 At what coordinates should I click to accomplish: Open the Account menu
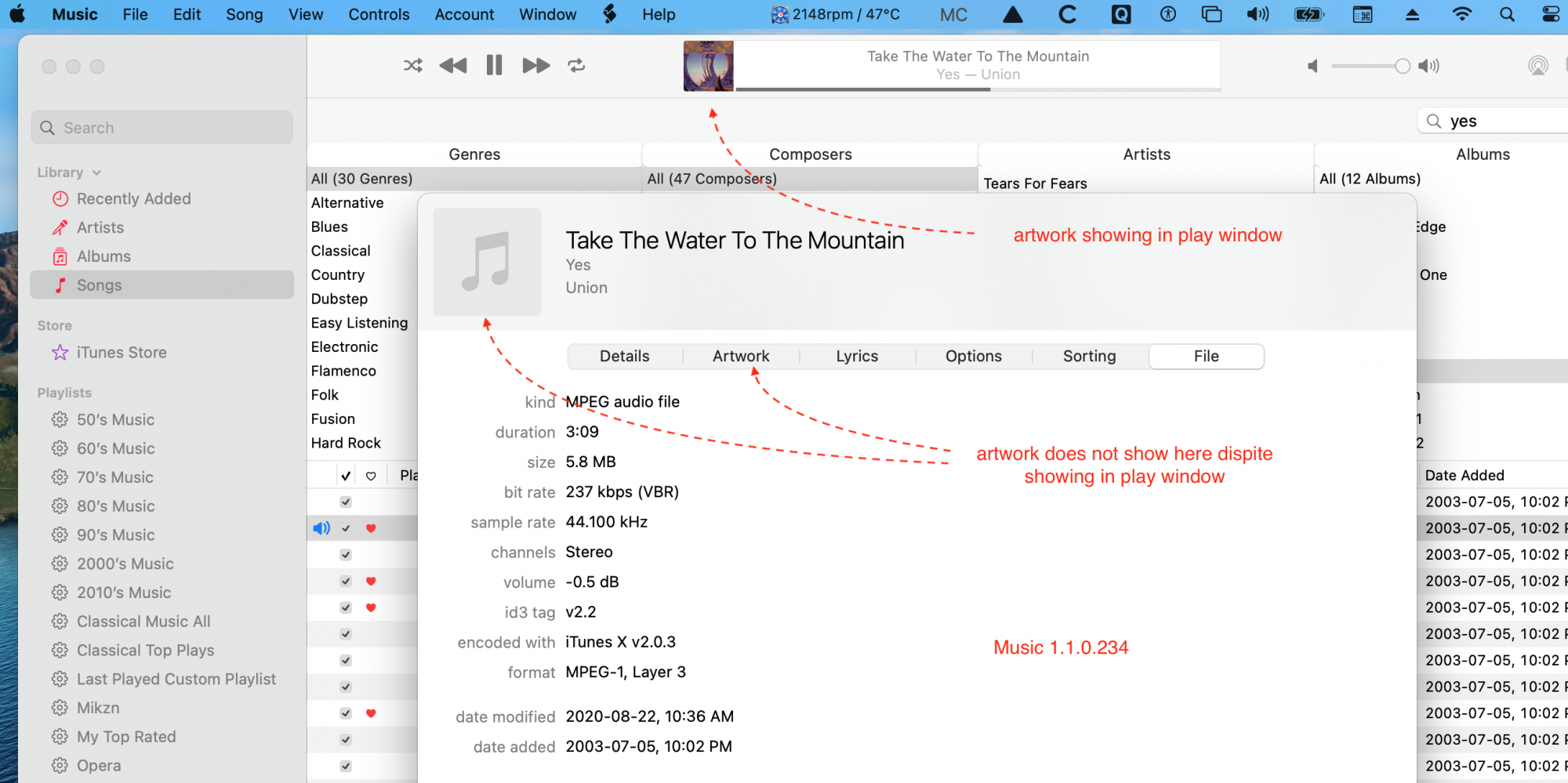464,14
